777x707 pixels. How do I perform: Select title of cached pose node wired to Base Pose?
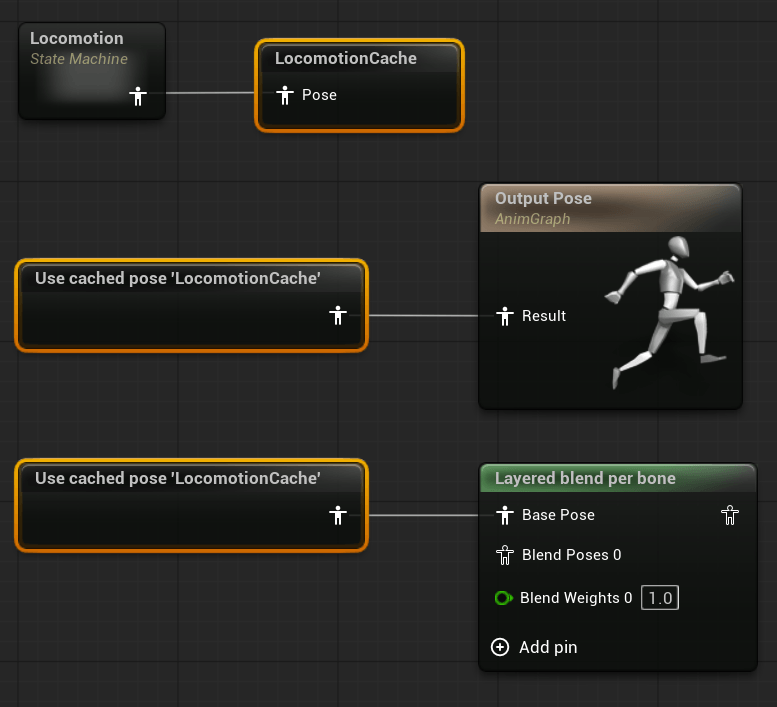tap(178, 478)
